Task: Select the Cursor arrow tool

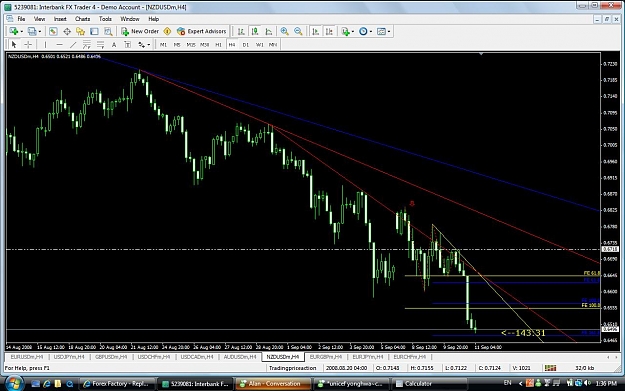Action: 14,45
